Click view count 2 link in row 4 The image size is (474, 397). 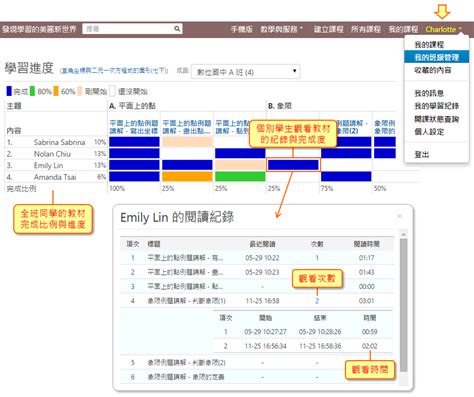coord(317,301)
